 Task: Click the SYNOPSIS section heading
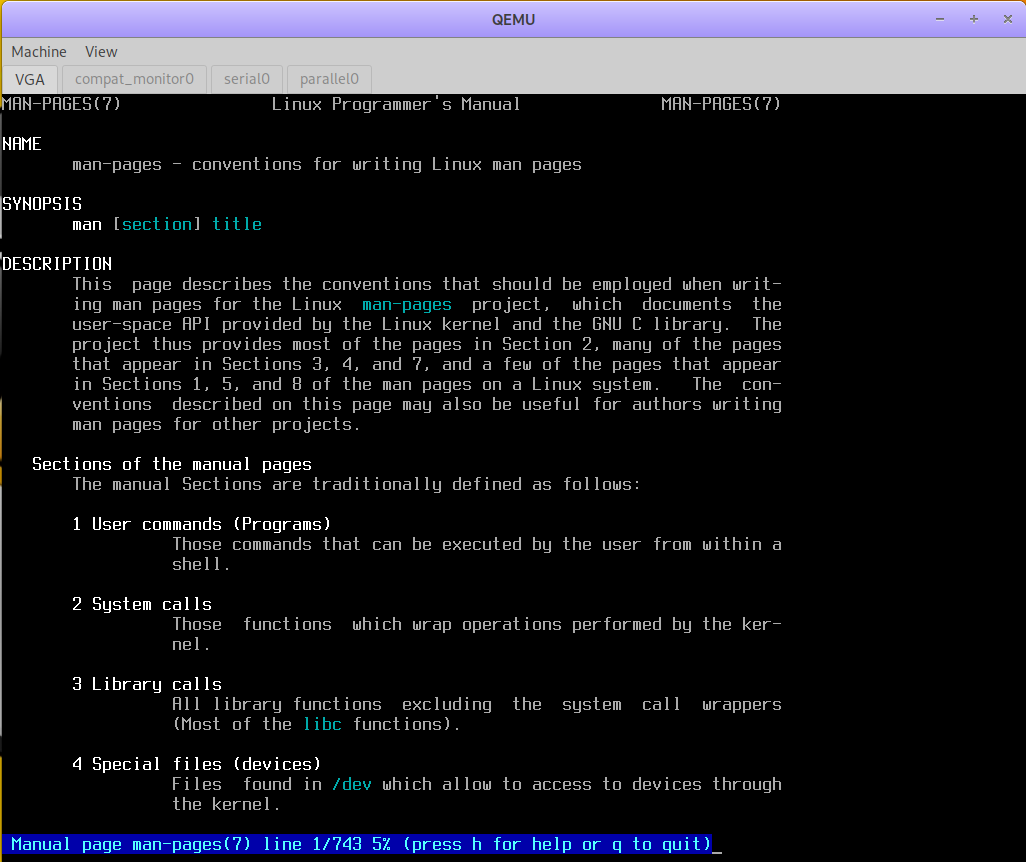click(42, 204)
